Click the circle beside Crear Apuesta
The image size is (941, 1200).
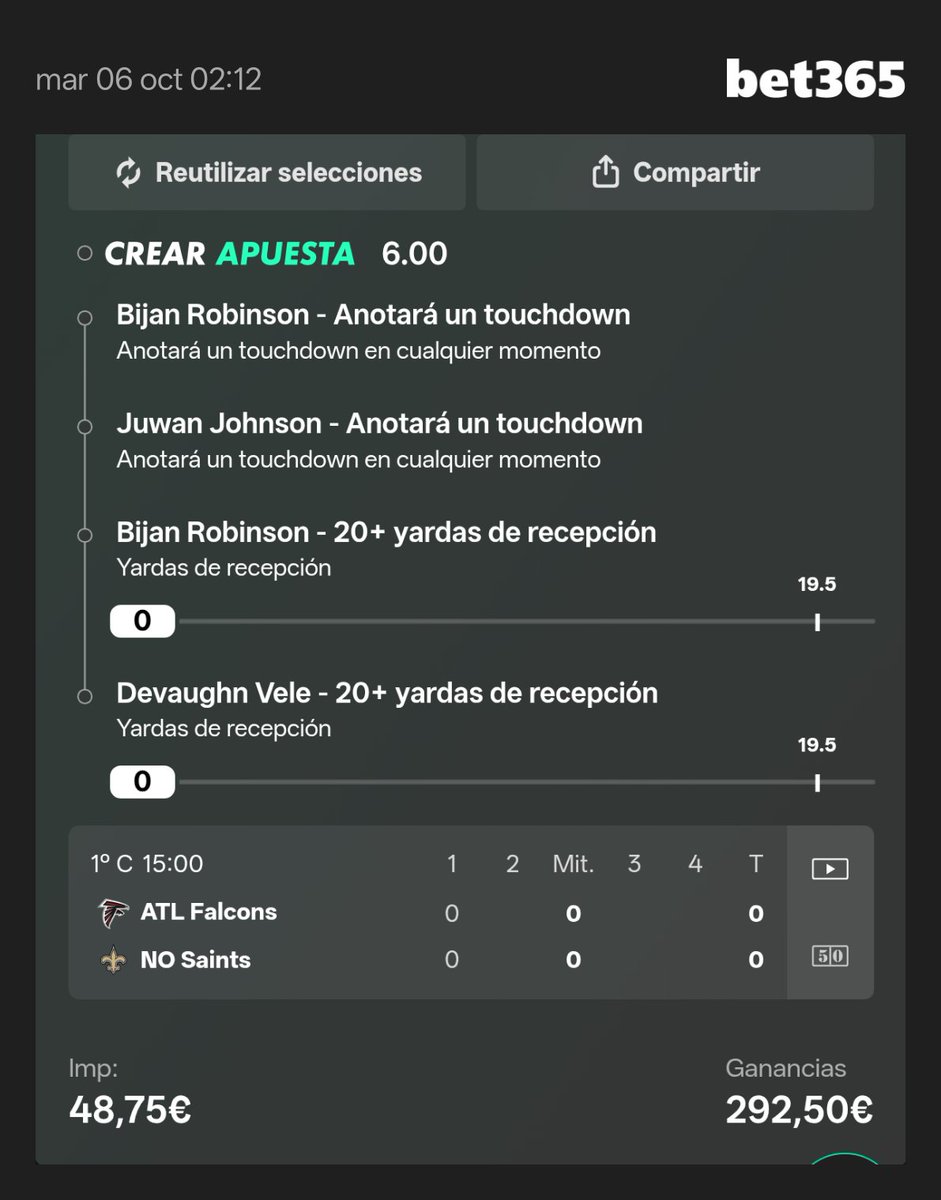point(85,254)
